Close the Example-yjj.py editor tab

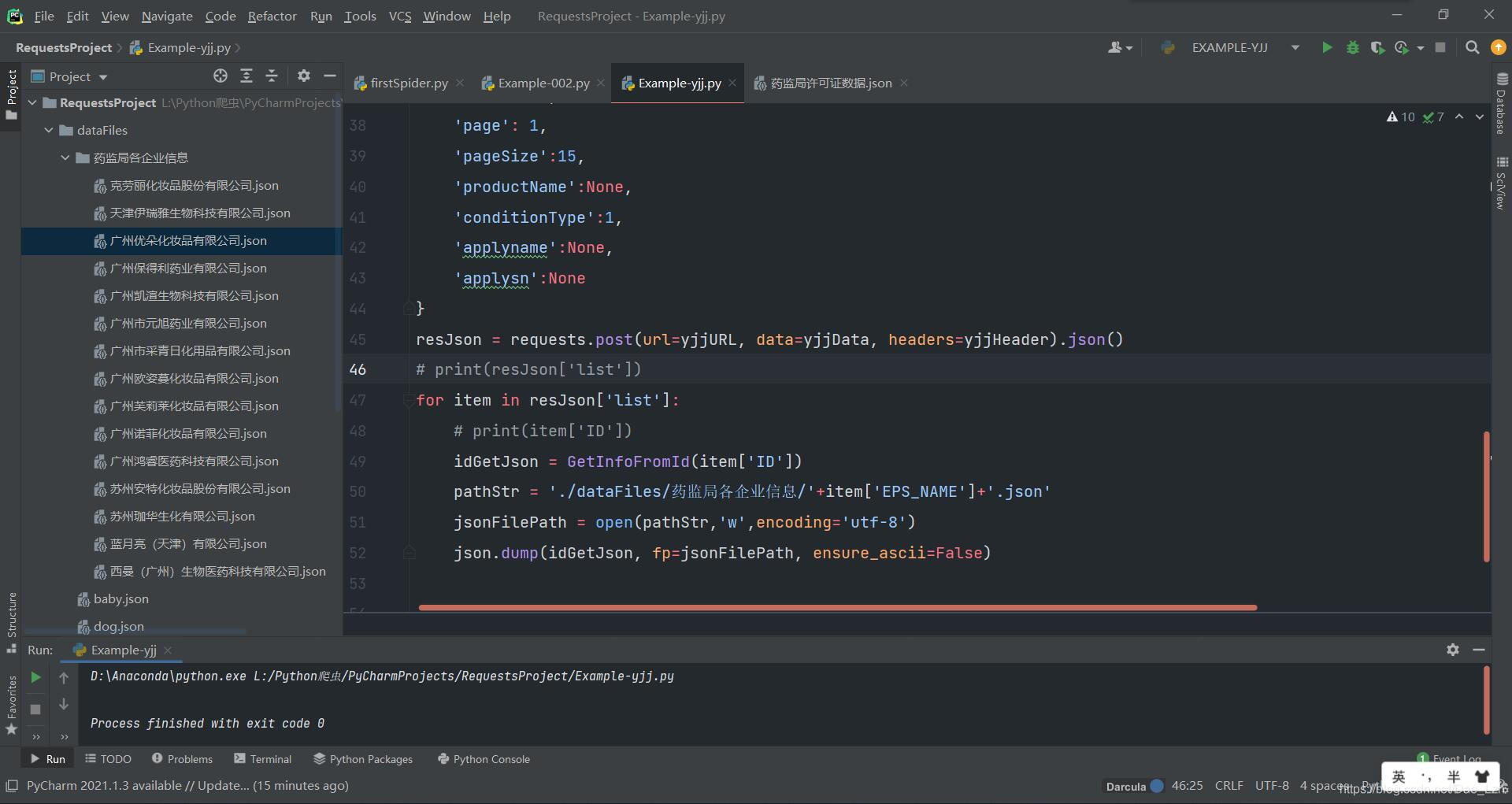[732, 83]
